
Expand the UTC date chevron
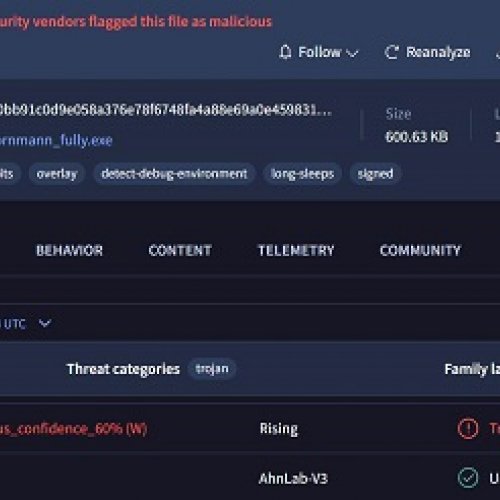tap(45, 323)
